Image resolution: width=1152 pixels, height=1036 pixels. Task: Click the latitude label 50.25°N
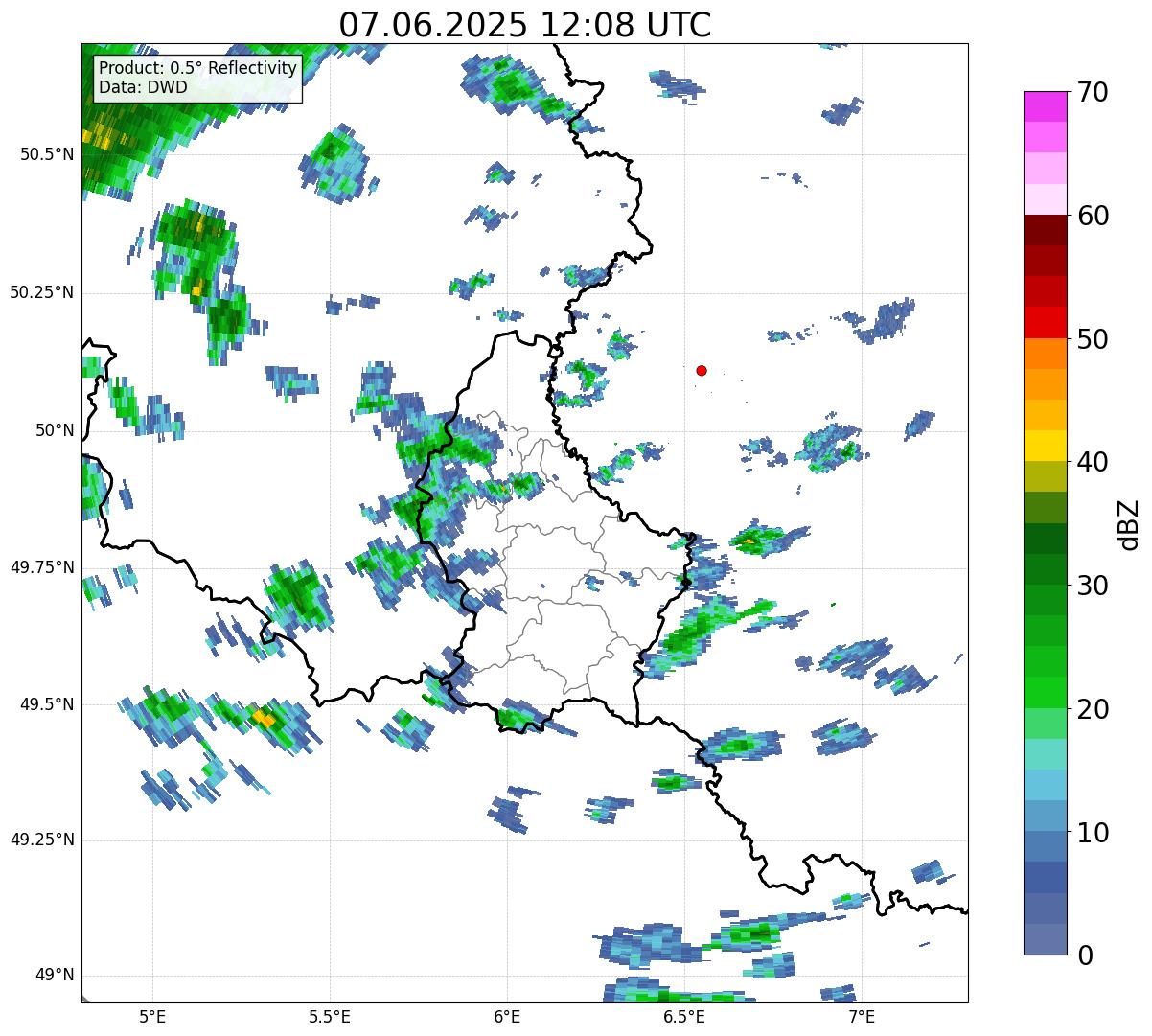[41, 292]
